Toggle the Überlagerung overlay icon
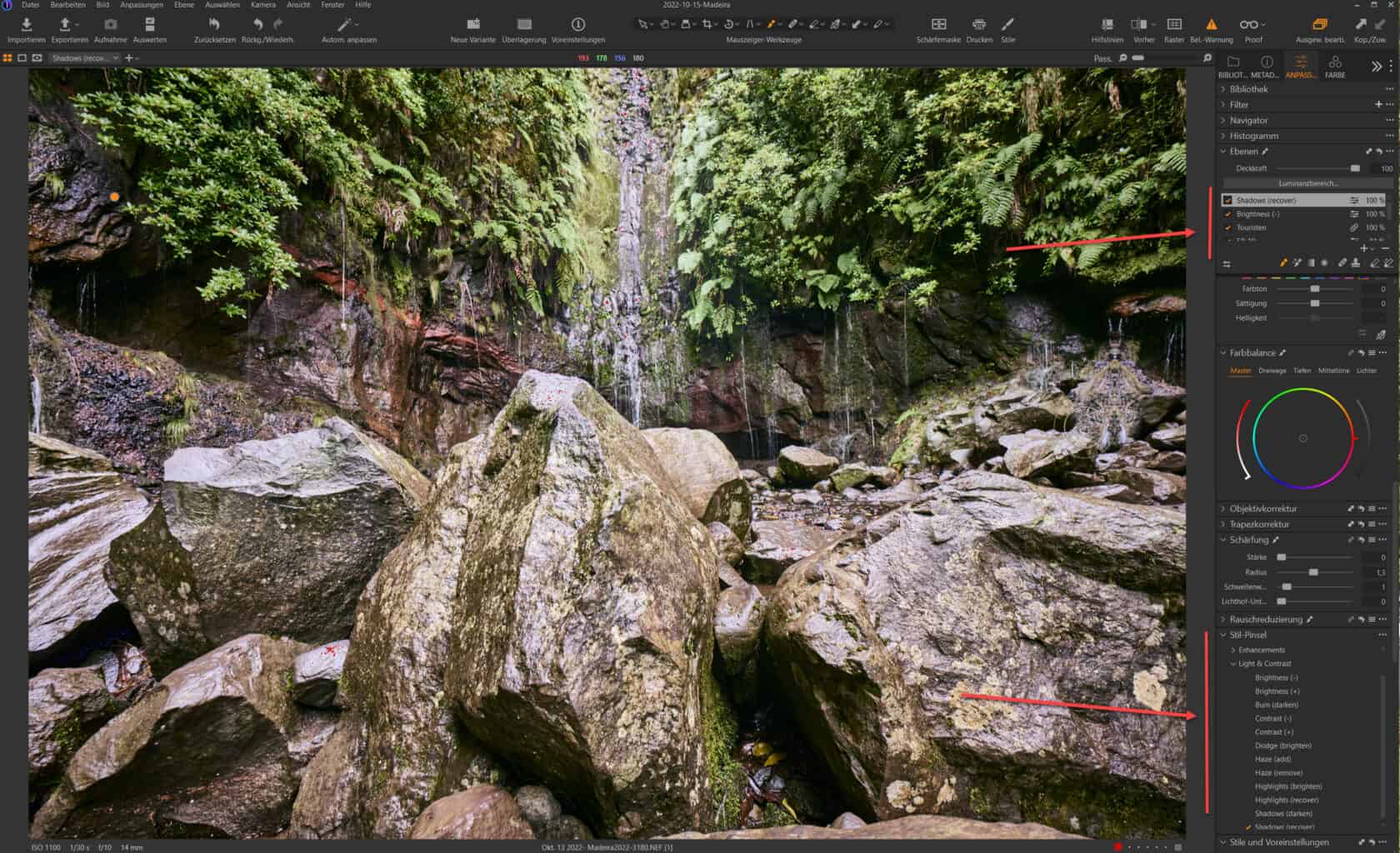The height and width of the screenshot is (853, 1400). tap(524, 24)
